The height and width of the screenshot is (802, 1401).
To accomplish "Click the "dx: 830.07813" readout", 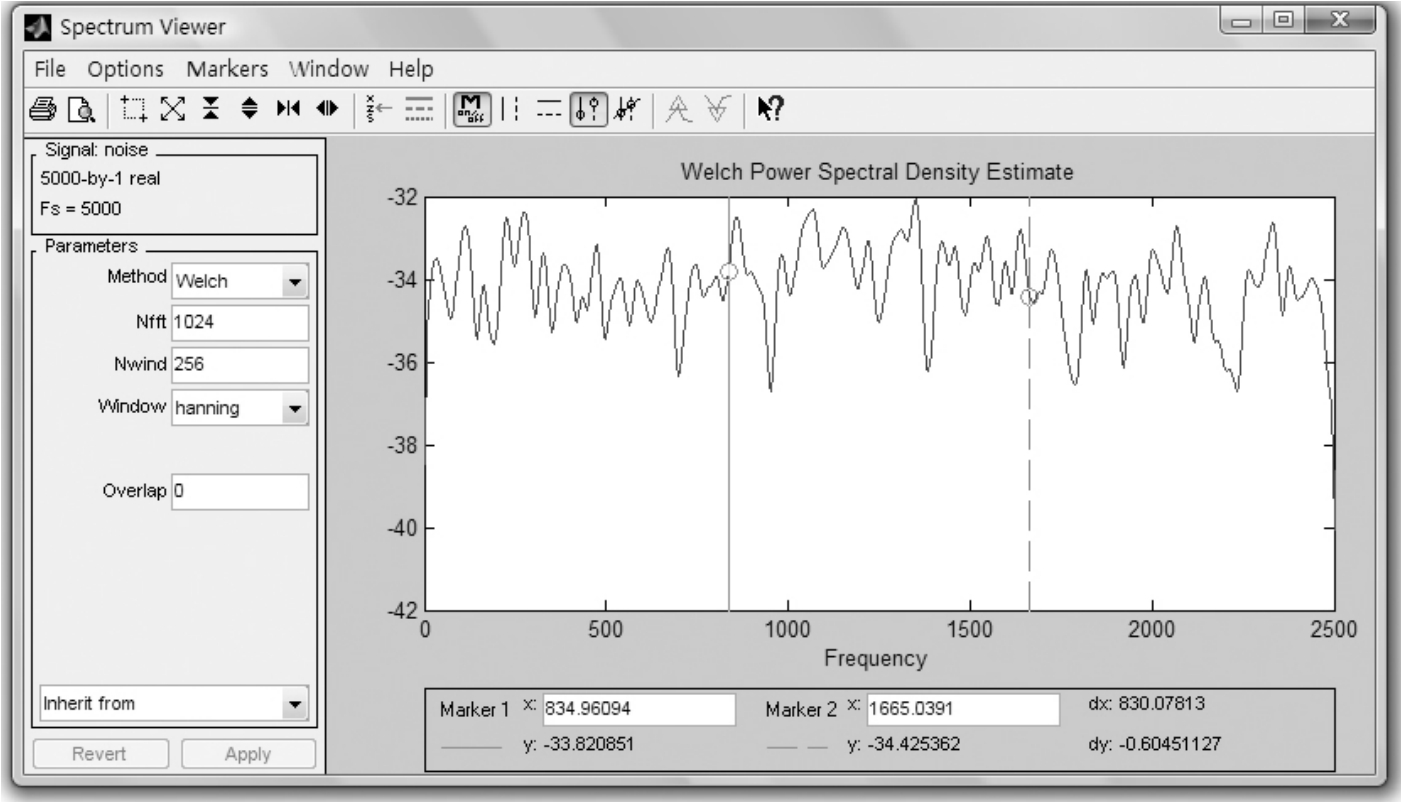I will (x=1145, y=704).
